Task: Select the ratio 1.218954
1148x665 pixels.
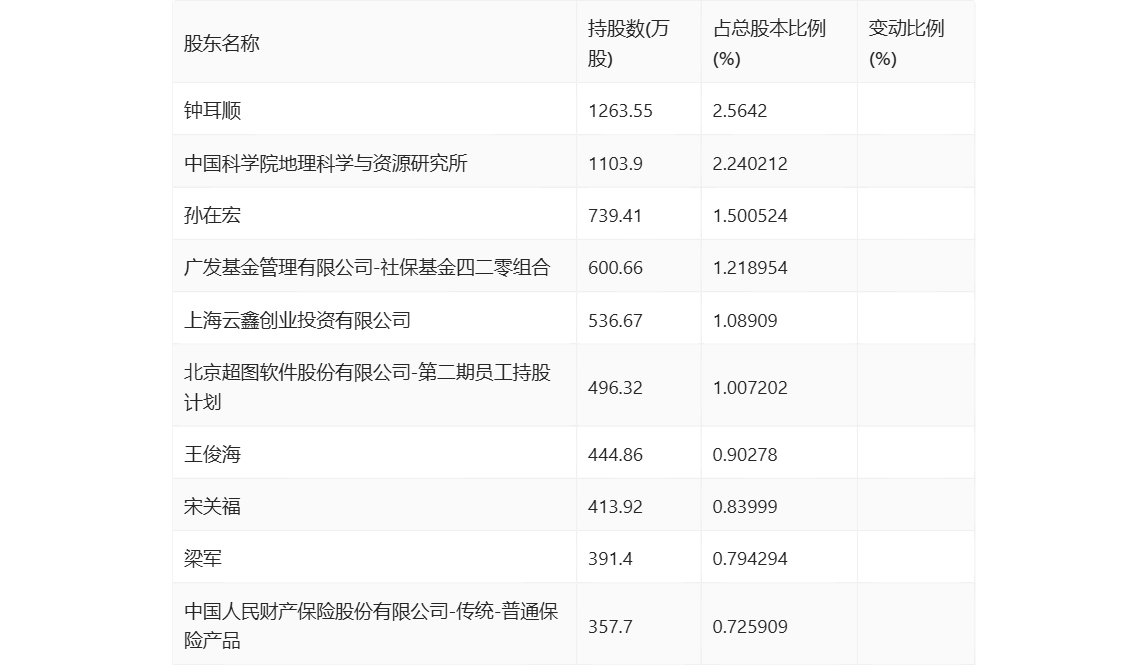Action: click(750, 267)
